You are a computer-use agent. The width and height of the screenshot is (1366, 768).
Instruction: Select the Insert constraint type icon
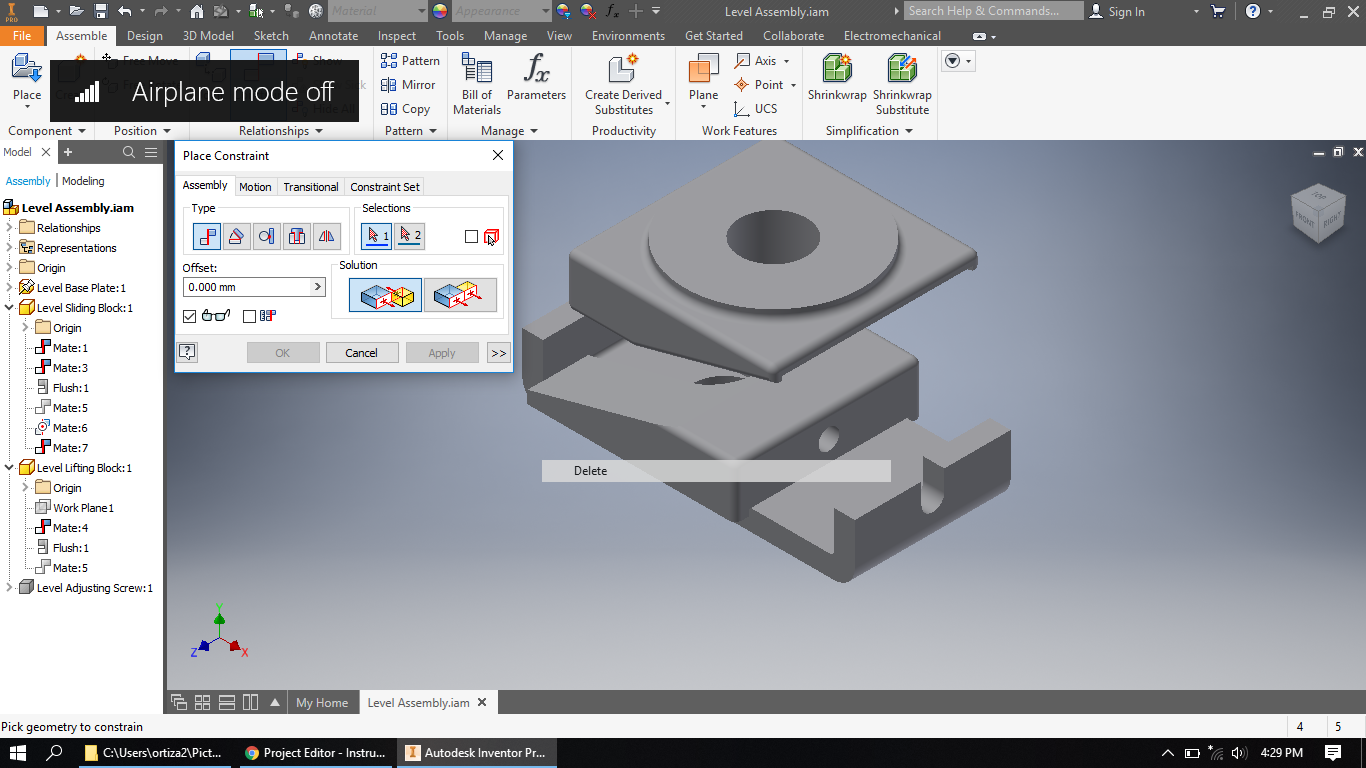tap(297, 236)
